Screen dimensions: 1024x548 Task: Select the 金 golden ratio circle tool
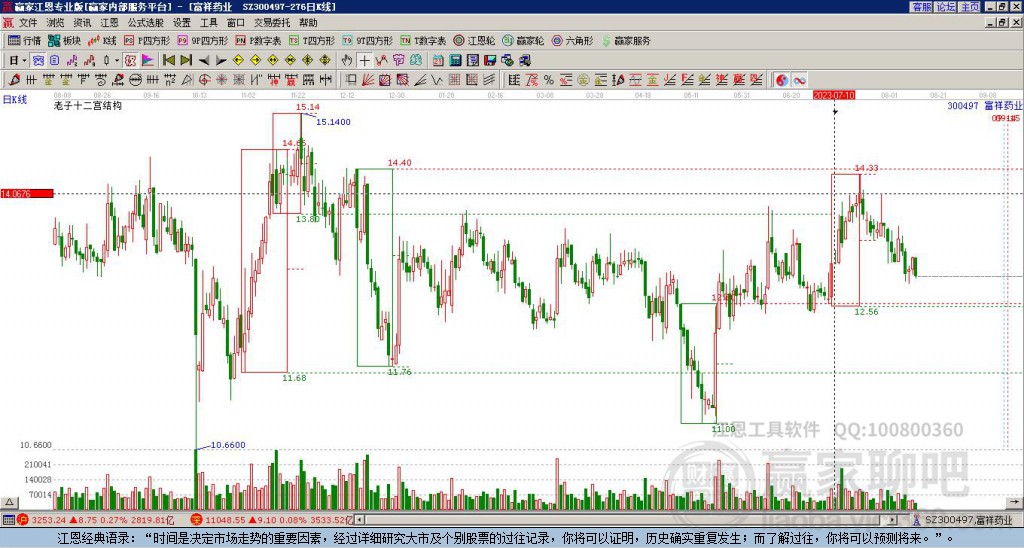point(583,80)
